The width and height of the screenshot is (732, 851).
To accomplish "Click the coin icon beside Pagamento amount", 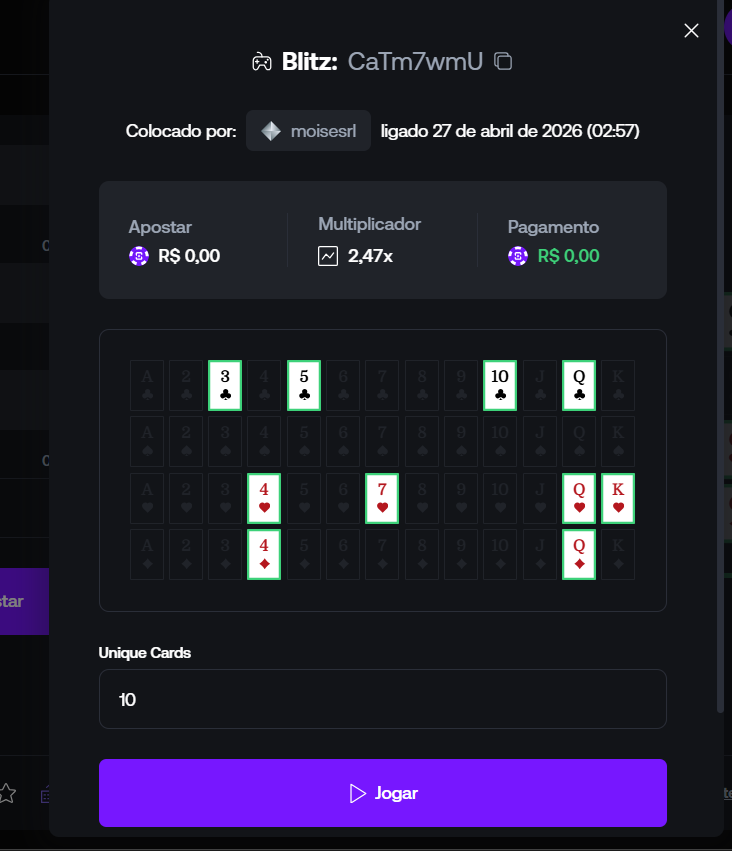I will (518, 256).
